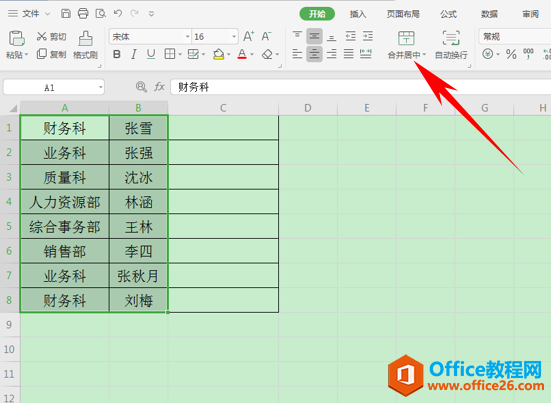Increase font size with A+ icon
The width and height of the screenshot is (551, 403).
click(x=248, y=36)
